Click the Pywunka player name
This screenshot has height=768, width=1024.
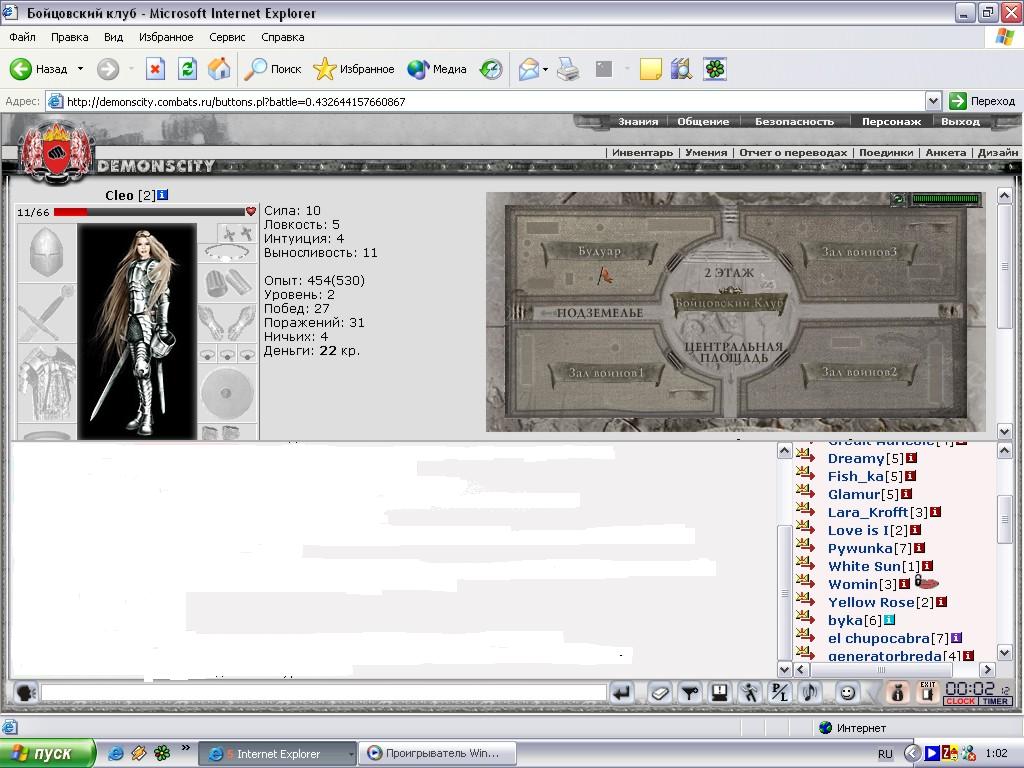860,548
